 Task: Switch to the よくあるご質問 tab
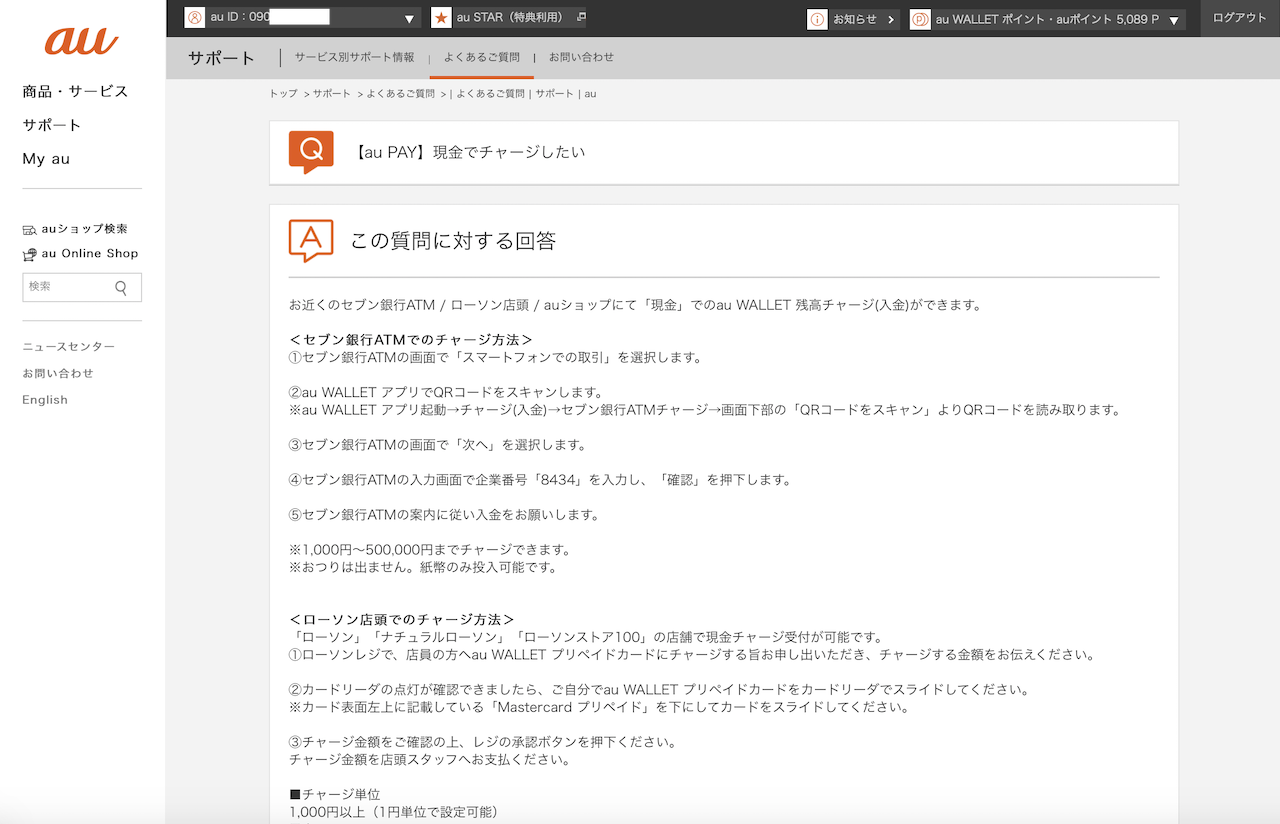[x=481, y=58]
